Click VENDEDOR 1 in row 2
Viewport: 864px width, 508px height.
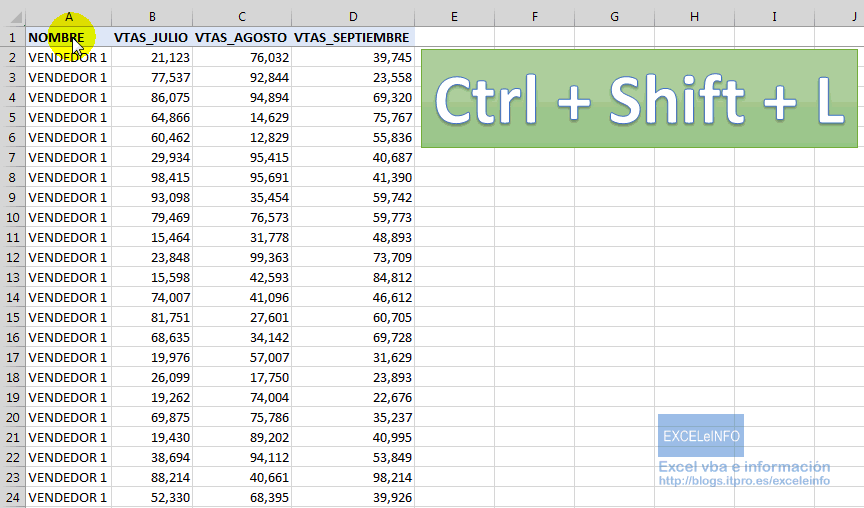click(x=69, y=57)
